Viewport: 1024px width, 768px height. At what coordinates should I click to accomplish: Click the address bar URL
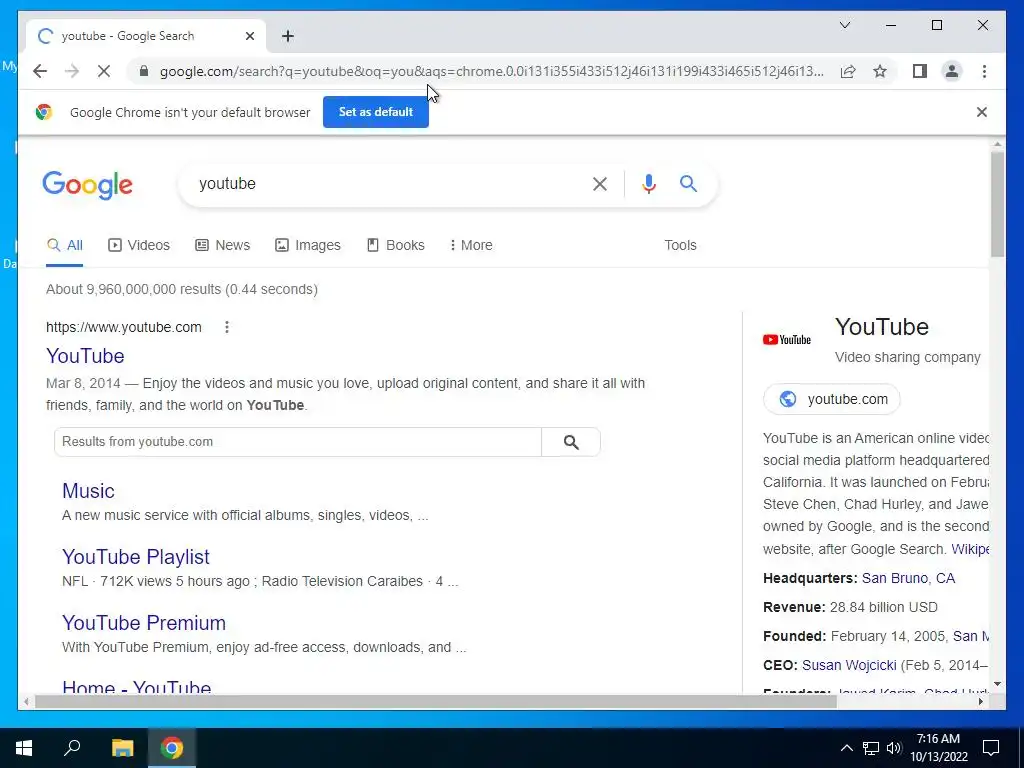coord(492,71)
